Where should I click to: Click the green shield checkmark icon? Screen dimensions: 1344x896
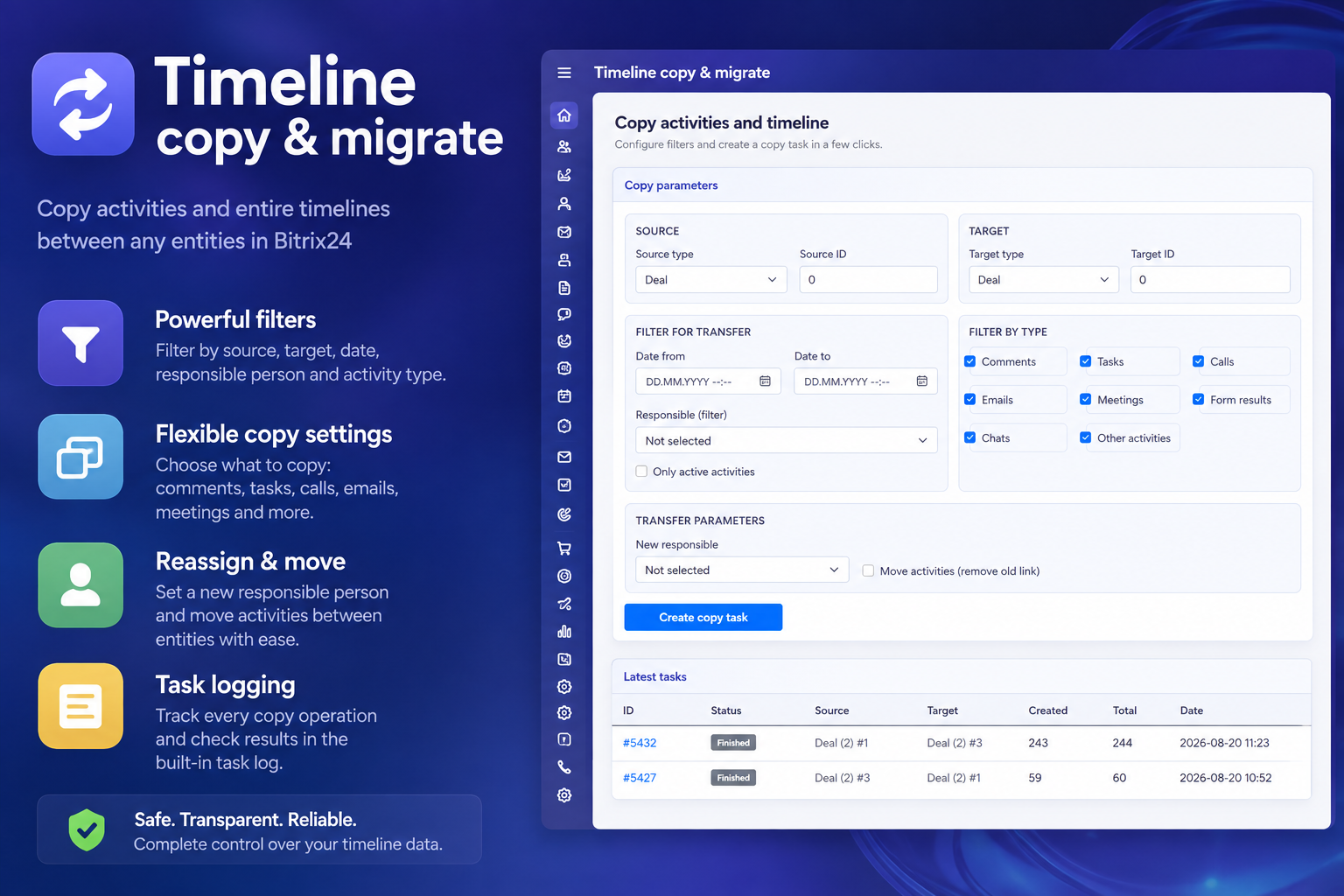coord(87,829)
